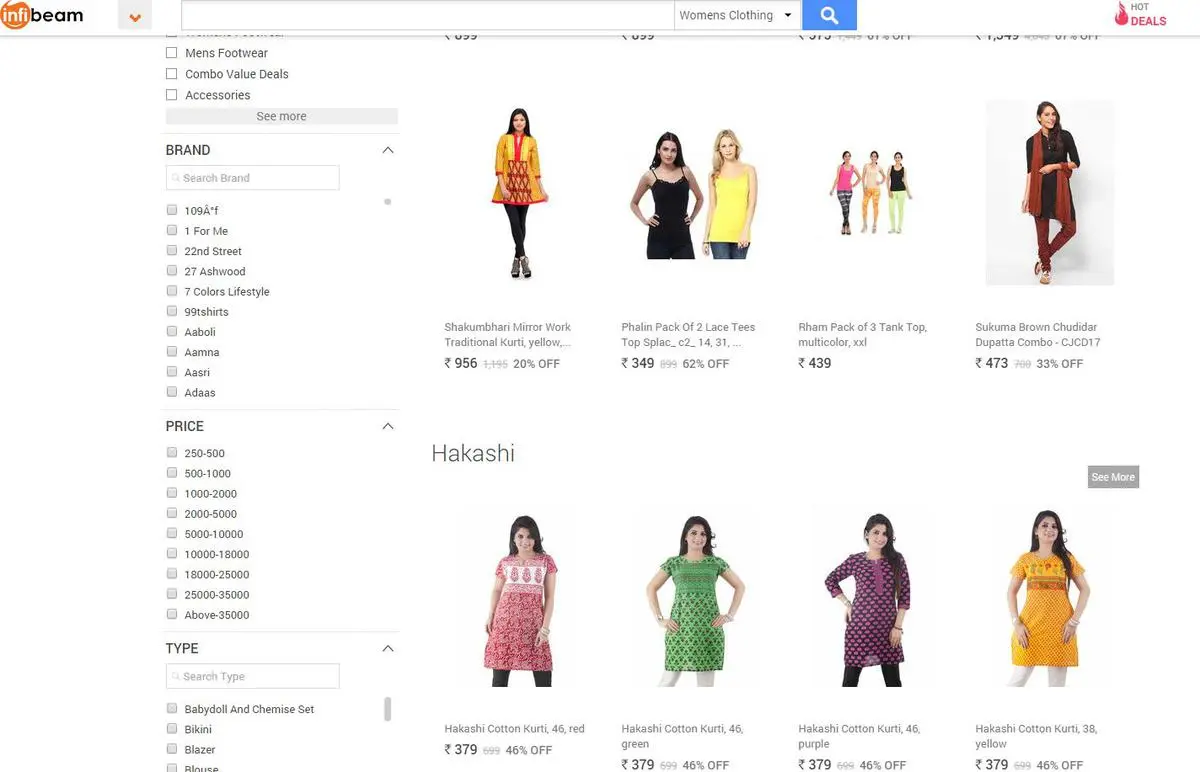Open the Rham tank top pack image
Viewport: 1200px width, 772px height.
(x=871, y=193)
